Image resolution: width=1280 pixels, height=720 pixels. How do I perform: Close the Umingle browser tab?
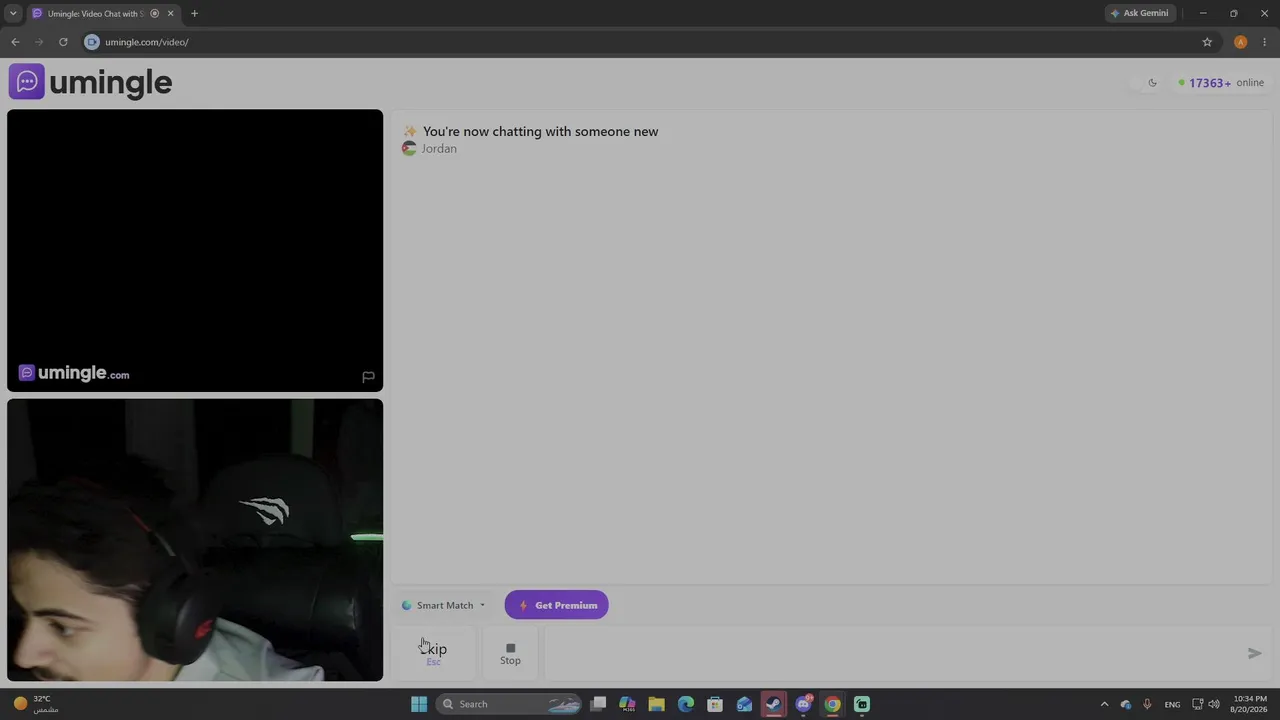point(171,13)
